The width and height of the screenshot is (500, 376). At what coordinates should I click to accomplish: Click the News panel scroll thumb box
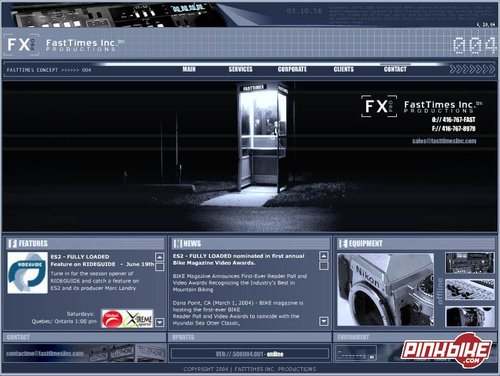(324, 266)
